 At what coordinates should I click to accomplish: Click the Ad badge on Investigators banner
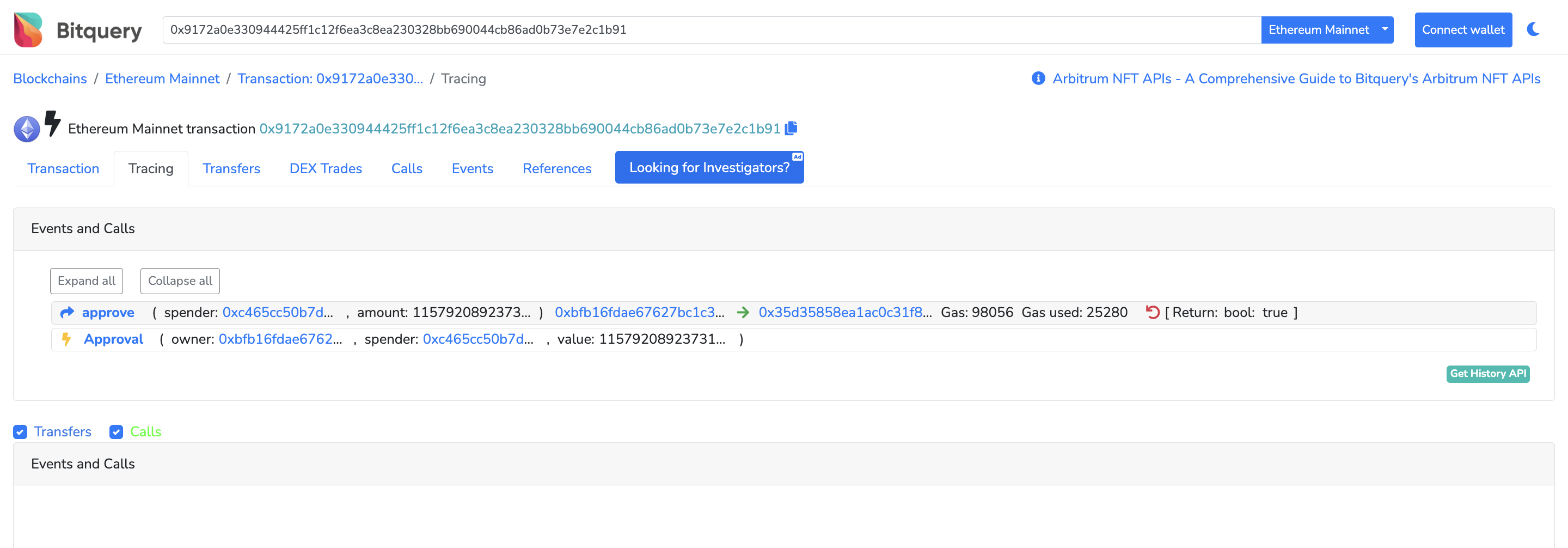(x=797, y=157)
